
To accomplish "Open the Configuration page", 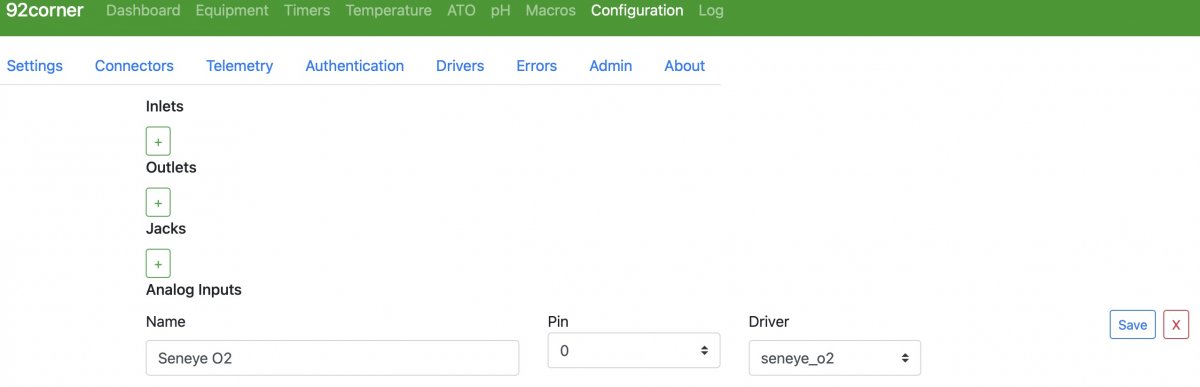I will click(637, 11).
